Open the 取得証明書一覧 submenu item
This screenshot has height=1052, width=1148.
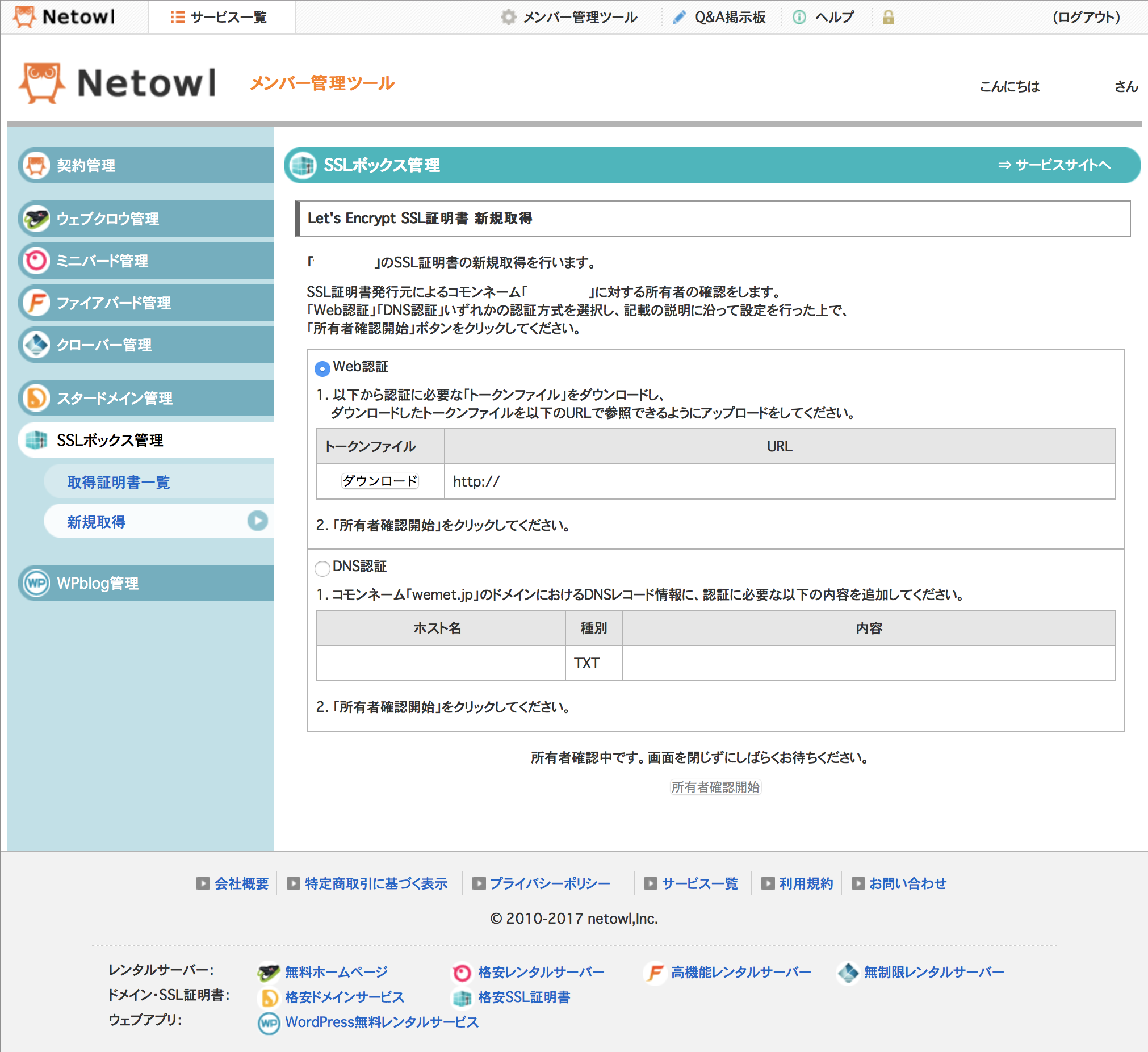tap(159, 482)
